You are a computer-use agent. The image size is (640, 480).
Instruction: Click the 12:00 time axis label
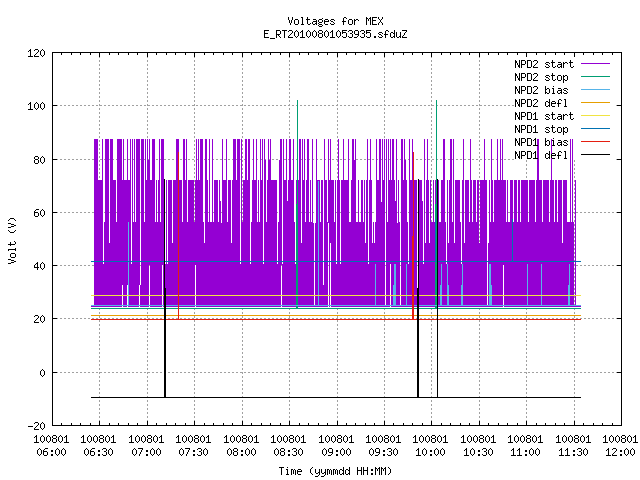pyautogui.click(x=620, y=453)
